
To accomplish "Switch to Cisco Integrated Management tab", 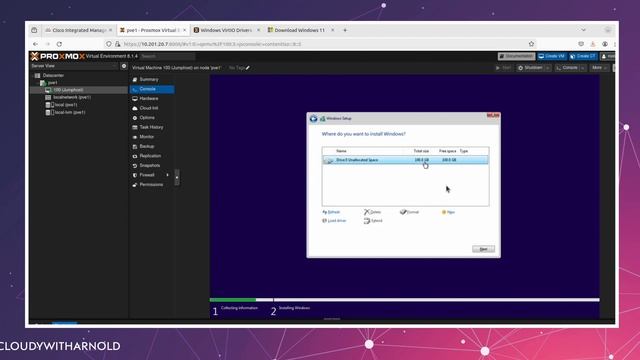I will [78, 30].
